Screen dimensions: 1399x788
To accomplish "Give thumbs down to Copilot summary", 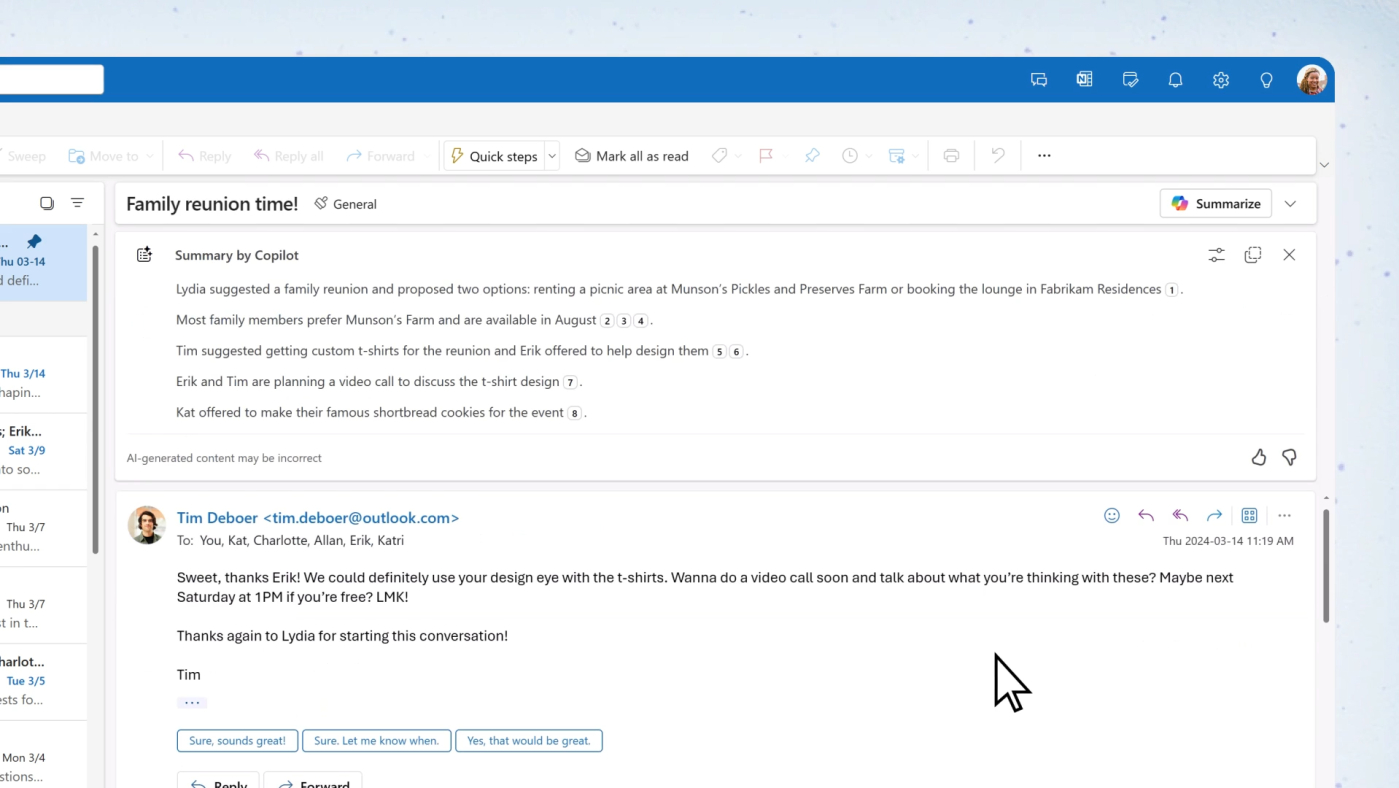I will [x=1289, y=458].
